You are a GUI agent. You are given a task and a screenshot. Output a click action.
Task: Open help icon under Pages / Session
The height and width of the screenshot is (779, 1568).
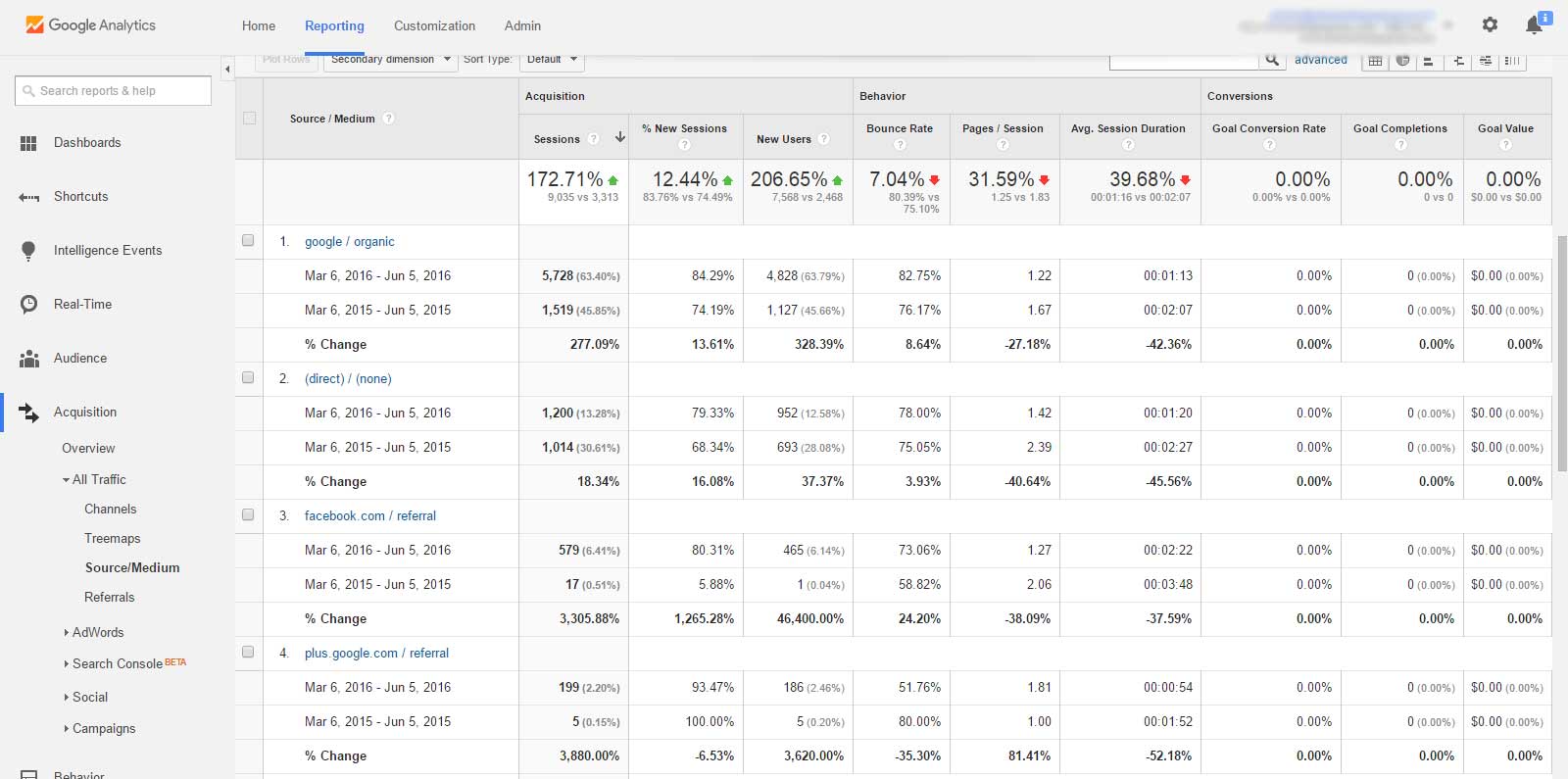(1003, 145)
